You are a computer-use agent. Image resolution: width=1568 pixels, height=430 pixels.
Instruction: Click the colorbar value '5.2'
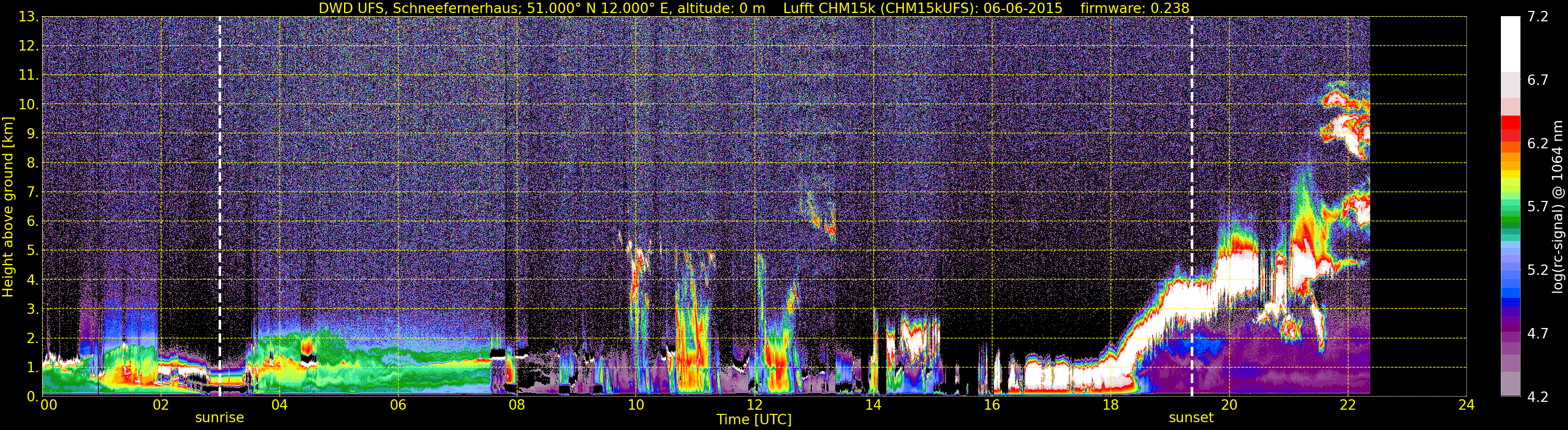[1538, 270]
